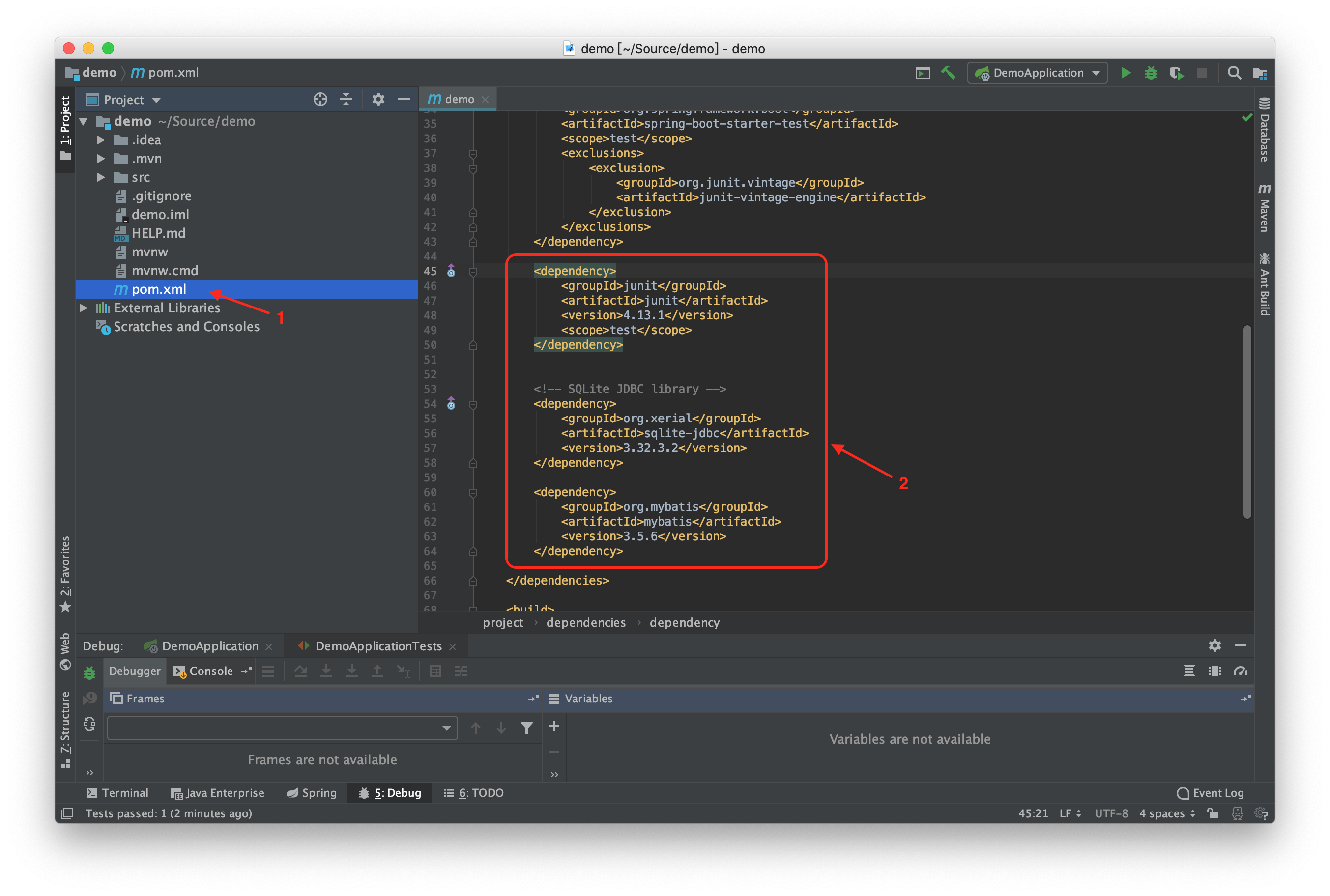1330x896 pixels.
Task: Click the Build project hammer icon
Action: (948, 73)
